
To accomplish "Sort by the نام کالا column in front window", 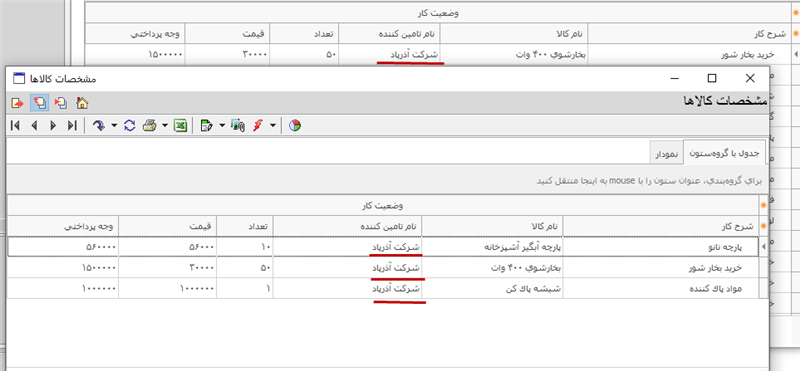I will point(492,226).
